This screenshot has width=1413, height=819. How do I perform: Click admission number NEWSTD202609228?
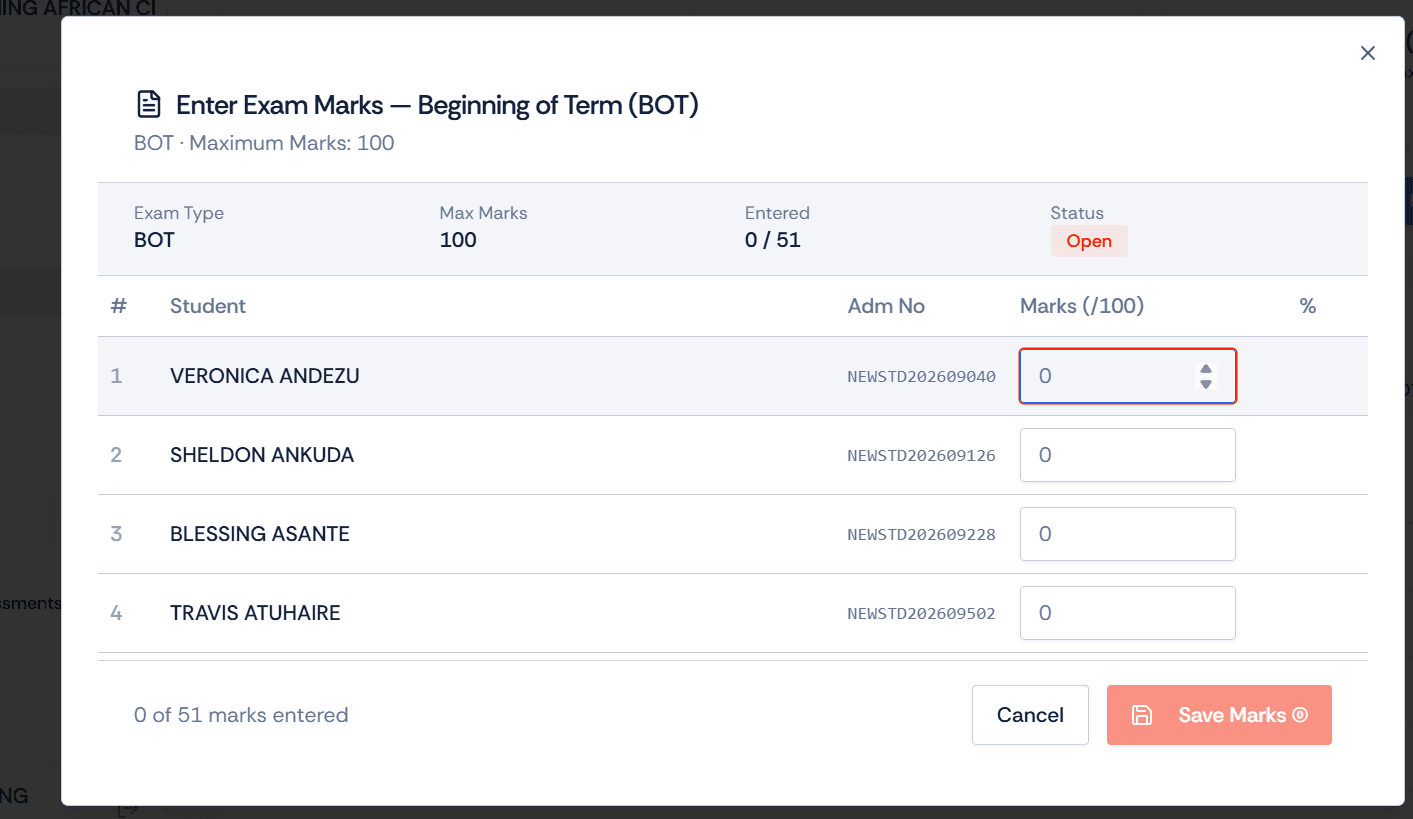(x=921, y=535)
